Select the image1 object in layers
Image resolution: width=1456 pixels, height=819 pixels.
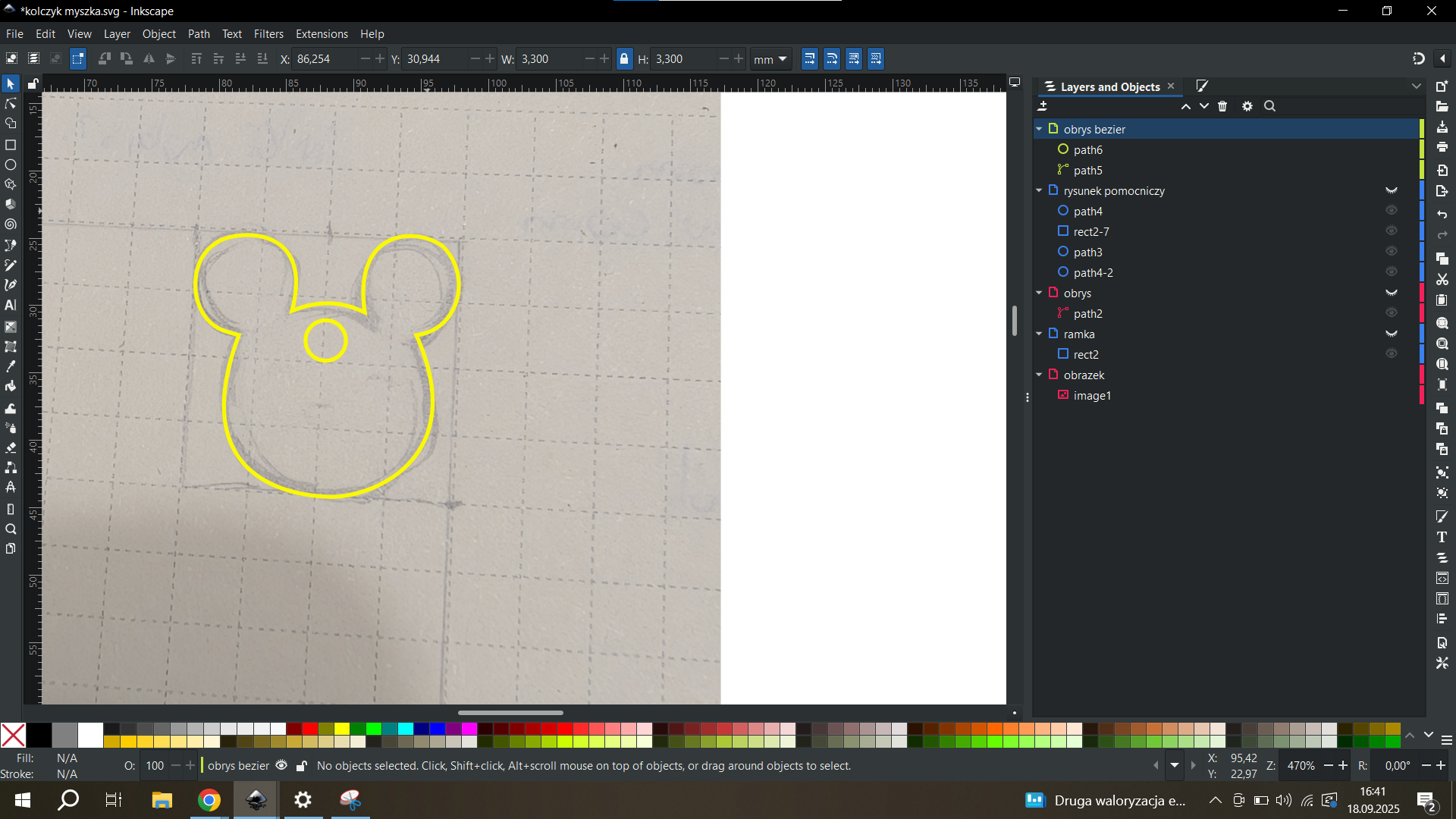pos(1092,395)
